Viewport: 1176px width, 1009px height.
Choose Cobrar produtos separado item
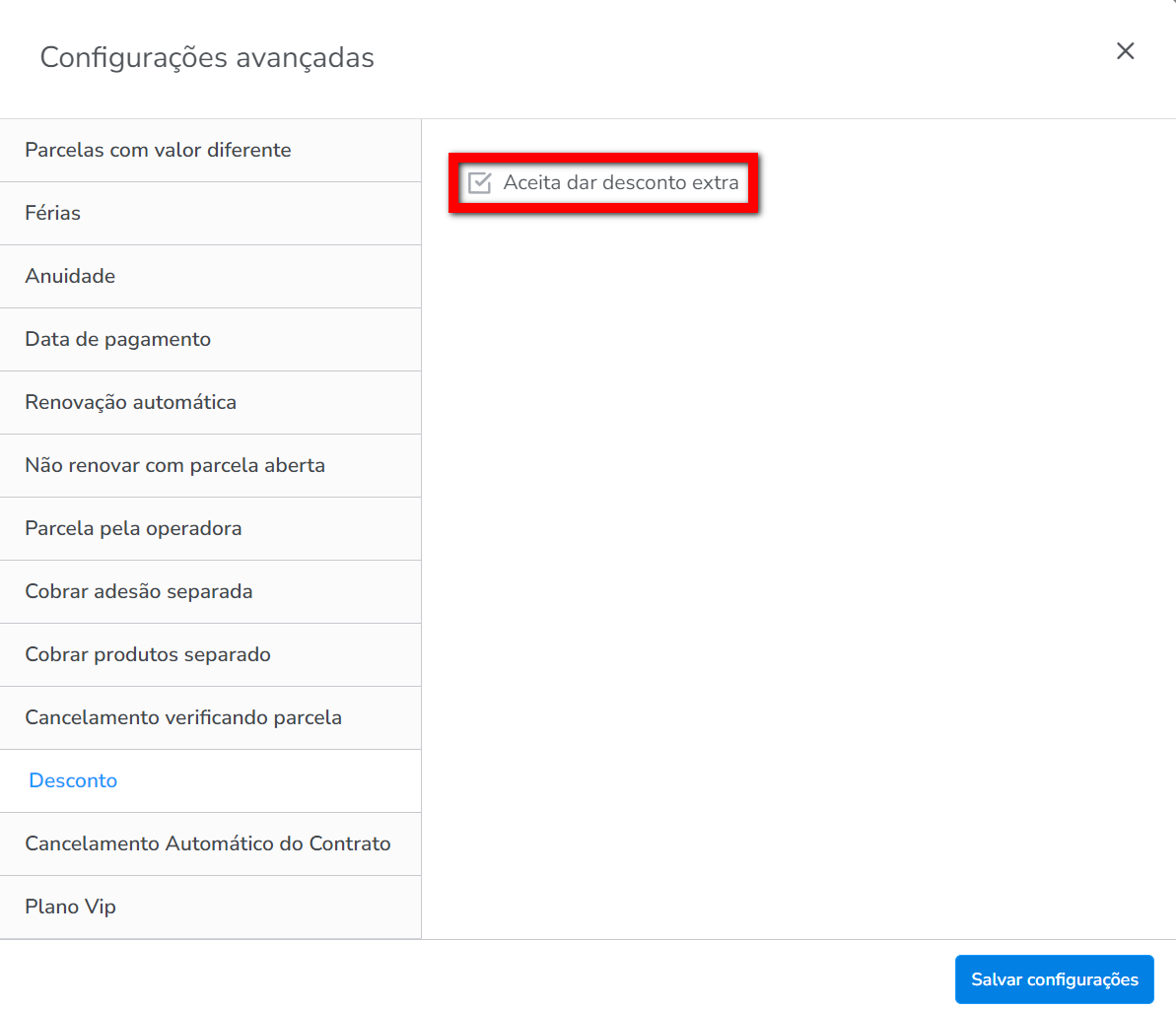[148, 654]
